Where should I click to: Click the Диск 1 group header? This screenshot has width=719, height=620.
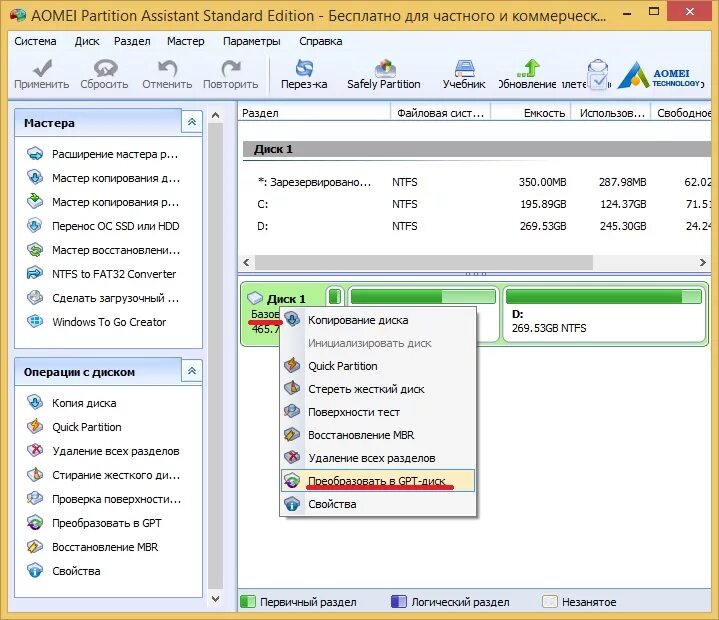(x=477, y=149)
